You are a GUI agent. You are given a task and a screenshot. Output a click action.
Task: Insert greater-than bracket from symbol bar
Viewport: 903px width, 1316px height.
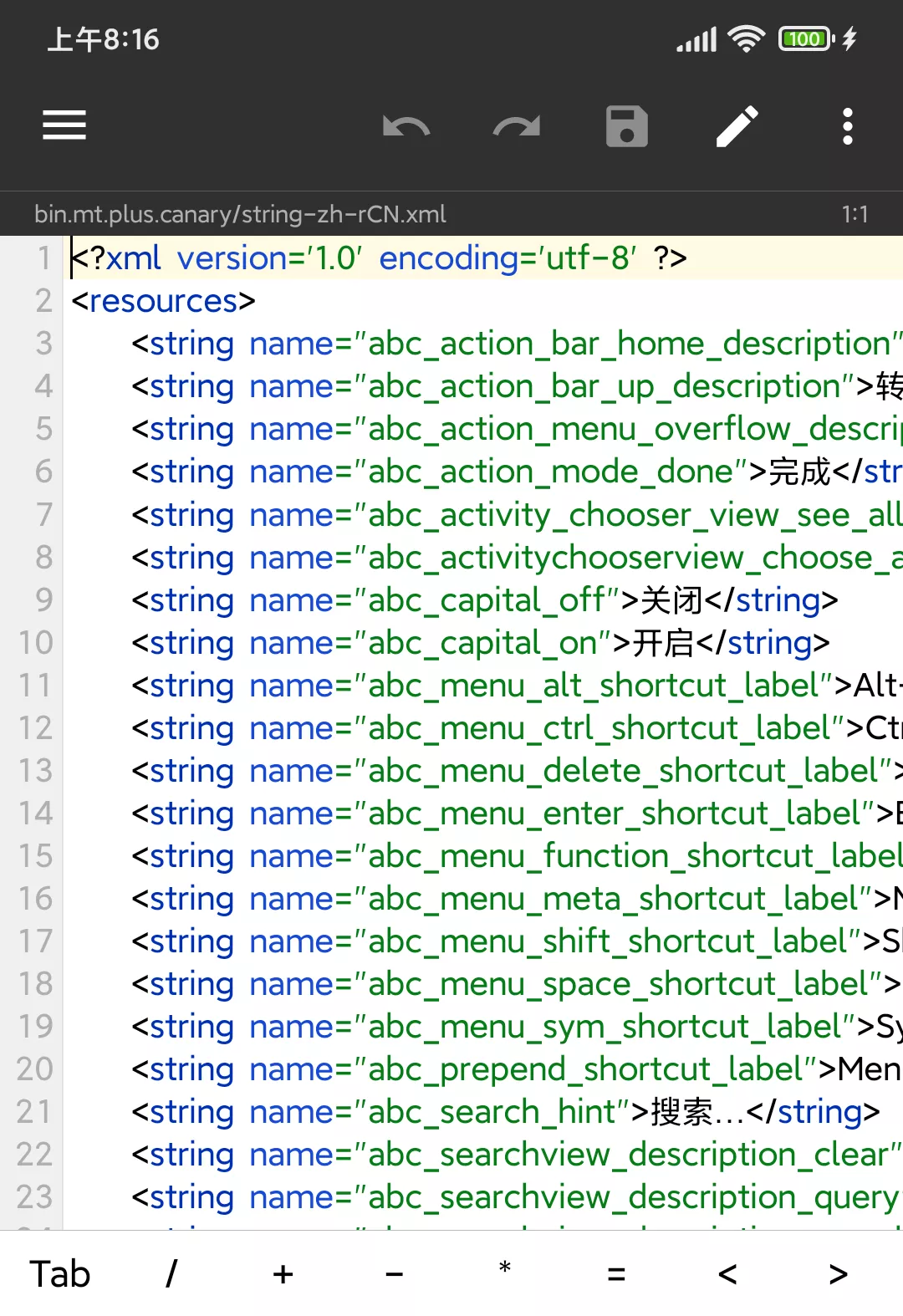tap(839, 1274)
